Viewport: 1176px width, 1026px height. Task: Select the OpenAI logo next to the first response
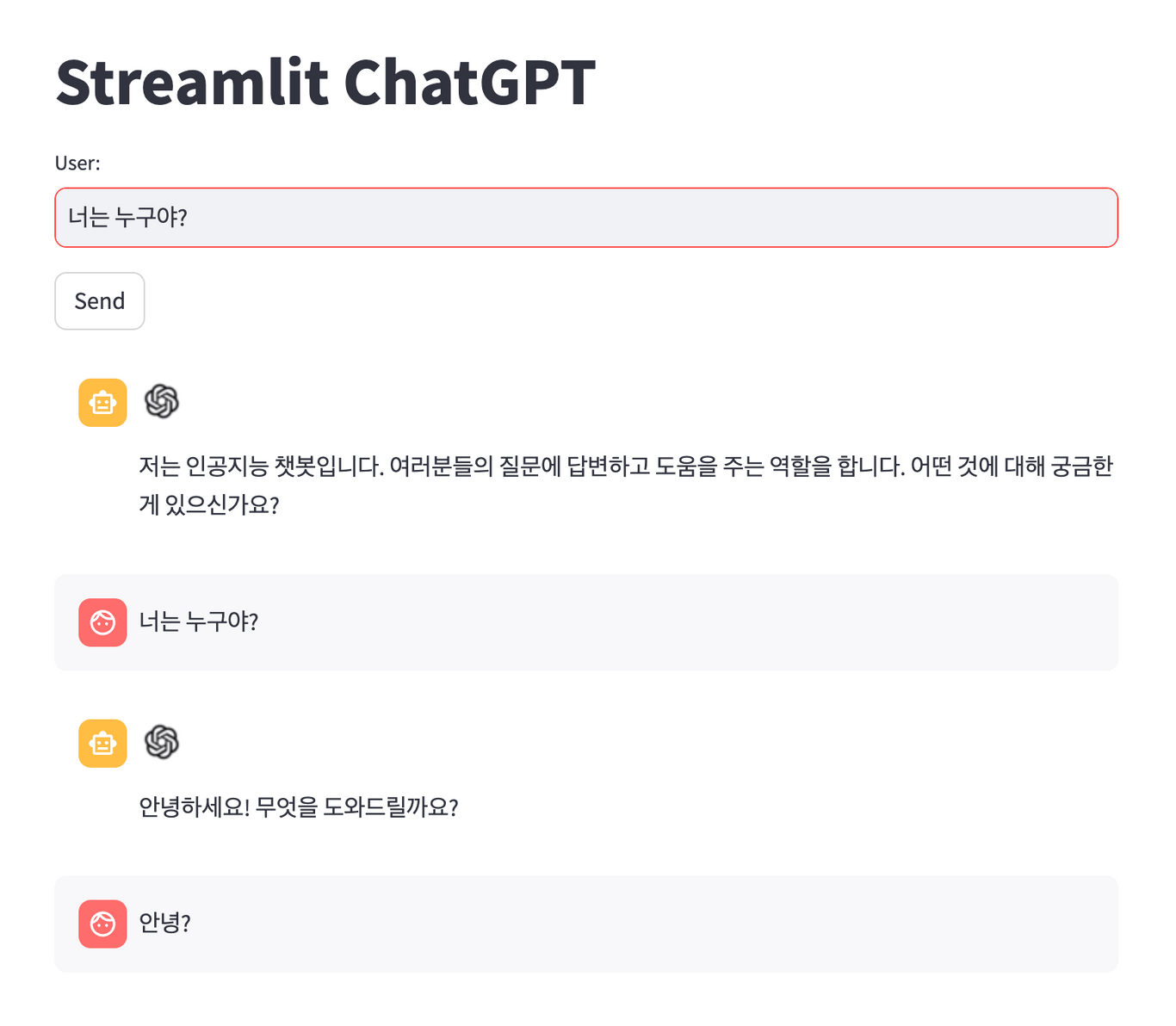[x=162, y=402]
